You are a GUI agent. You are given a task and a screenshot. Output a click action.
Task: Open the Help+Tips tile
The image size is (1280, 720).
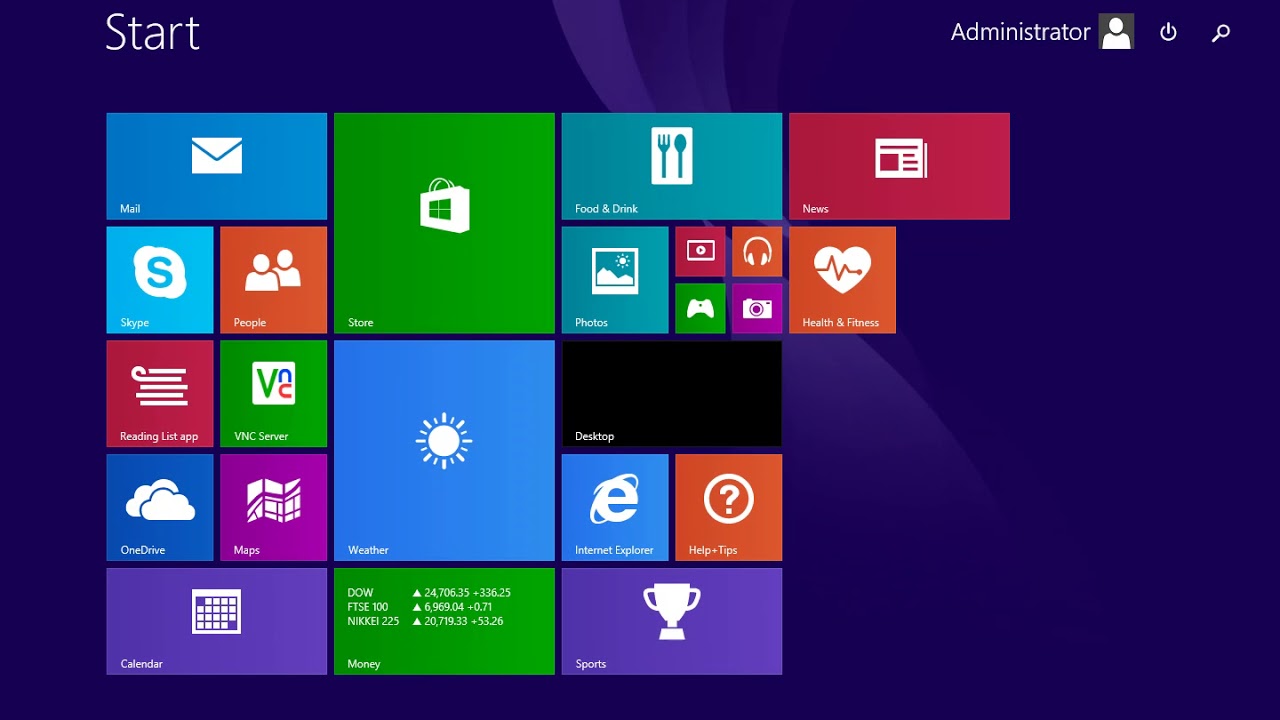[729, 508]
